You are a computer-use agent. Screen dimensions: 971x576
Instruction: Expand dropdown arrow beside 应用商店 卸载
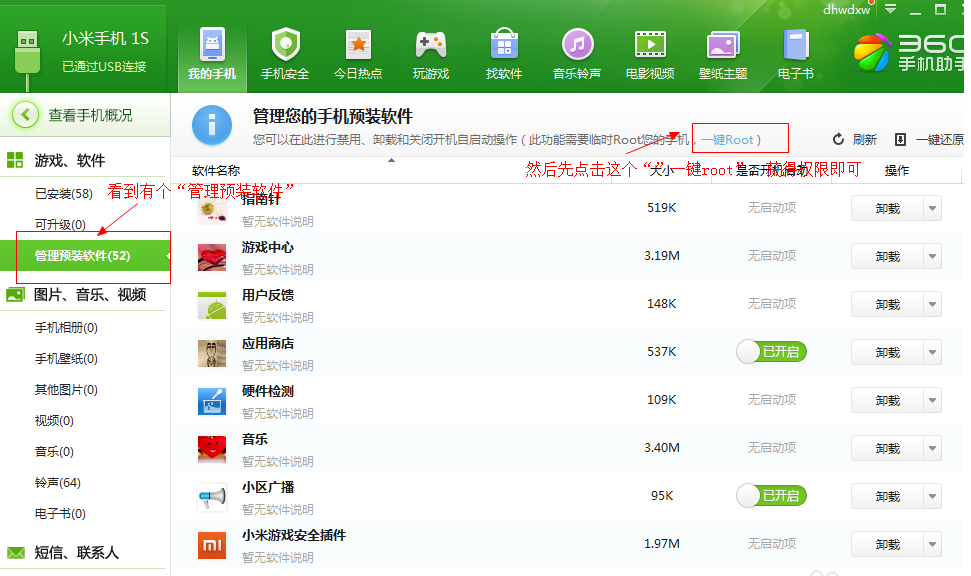[932, 352]
